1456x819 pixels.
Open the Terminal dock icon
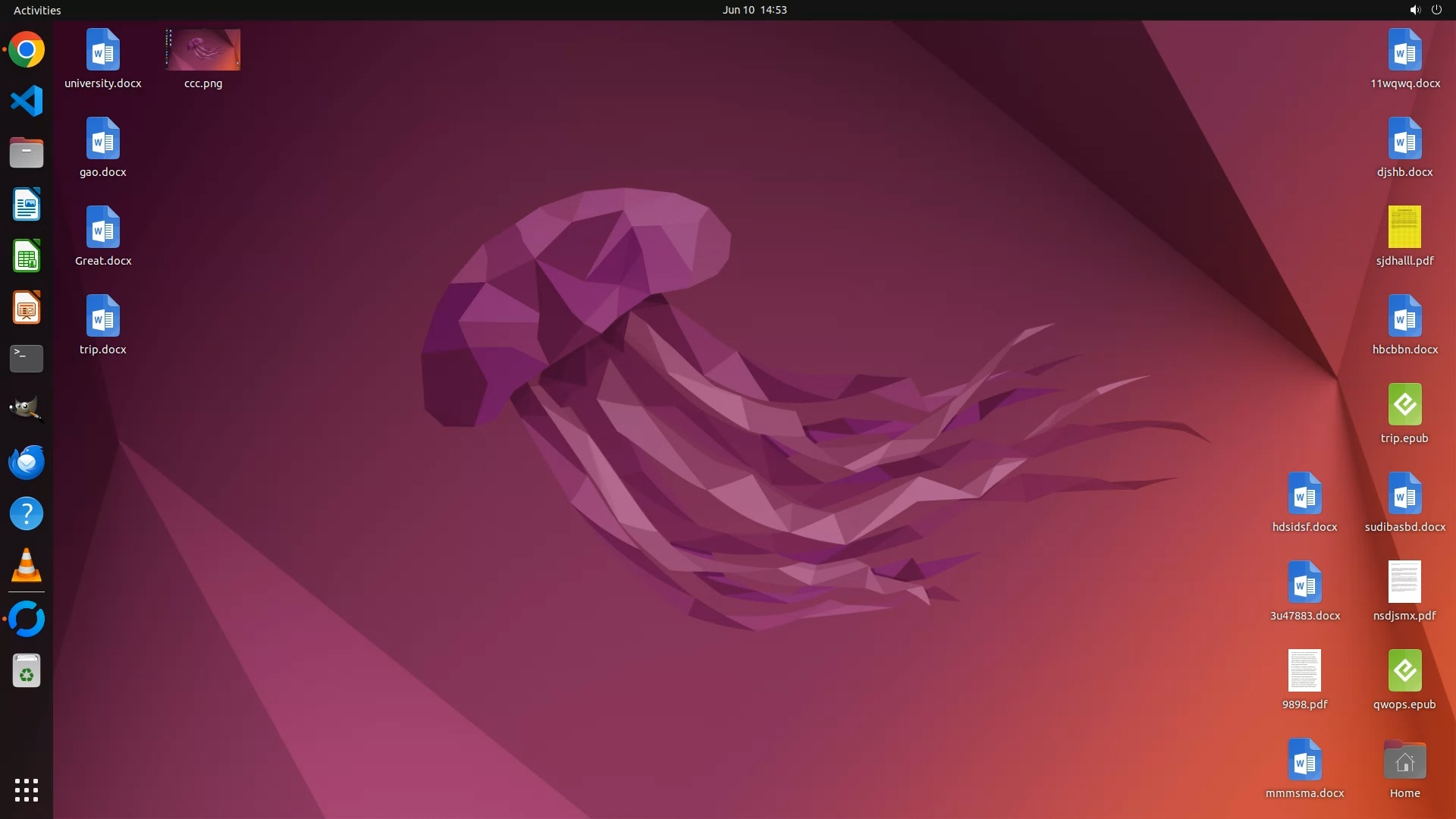coord(27,359)
